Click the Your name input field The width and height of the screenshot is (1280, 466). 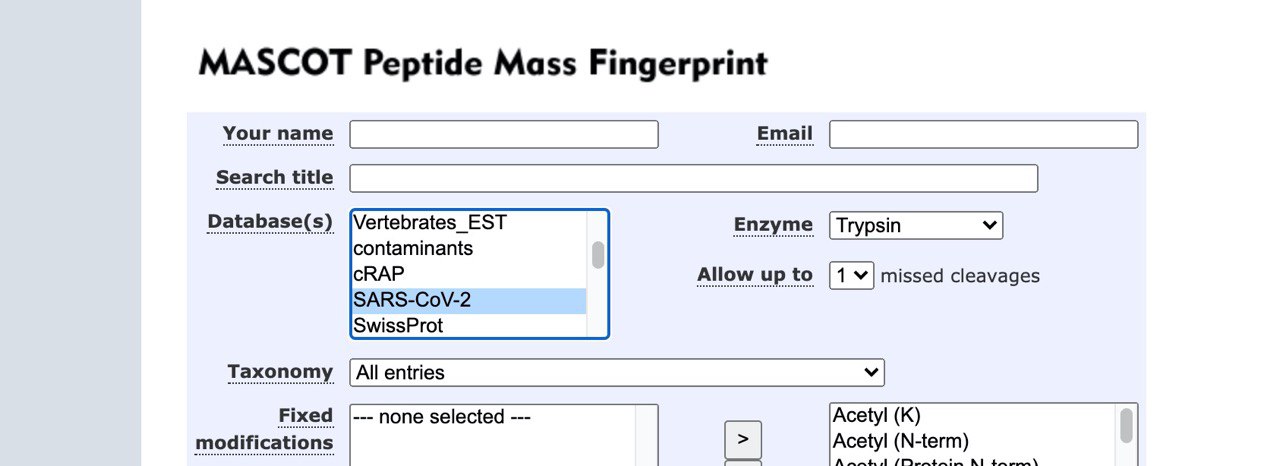pos(503,134)
